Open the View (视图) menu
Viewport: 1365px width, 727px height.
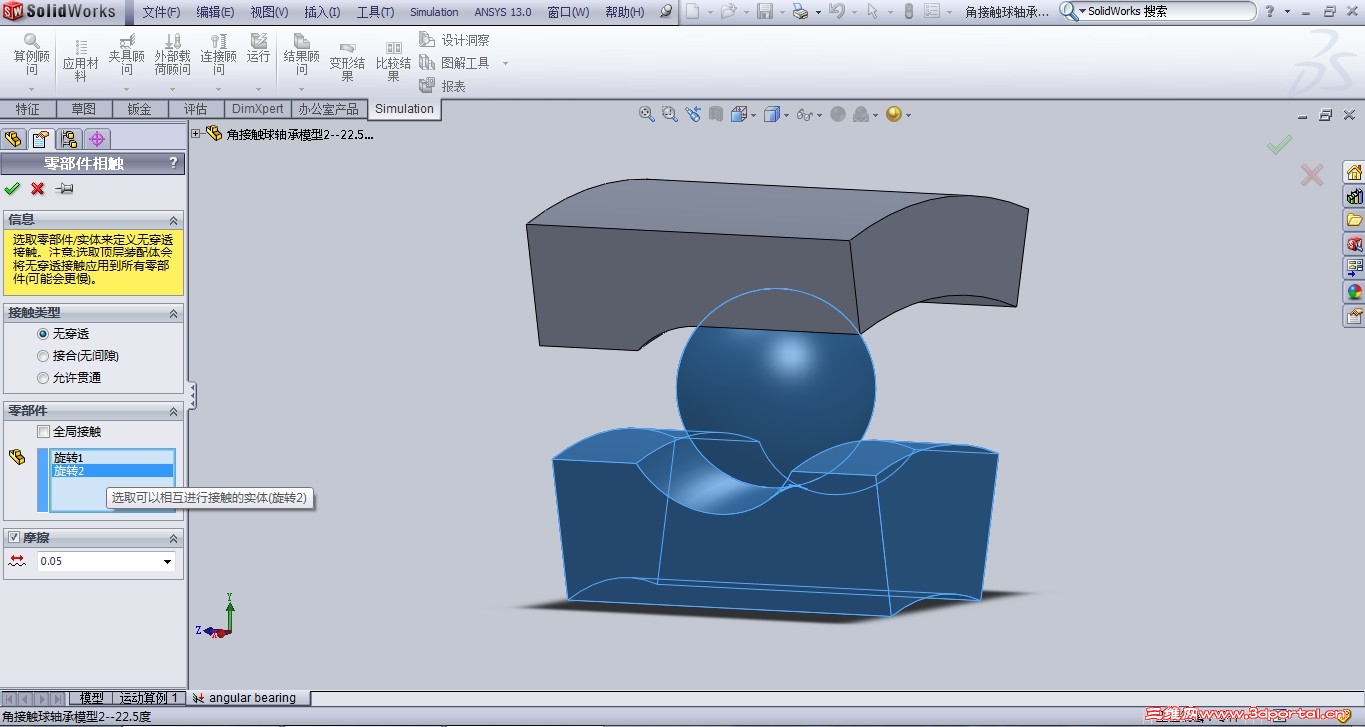click(x=269, y=12)
